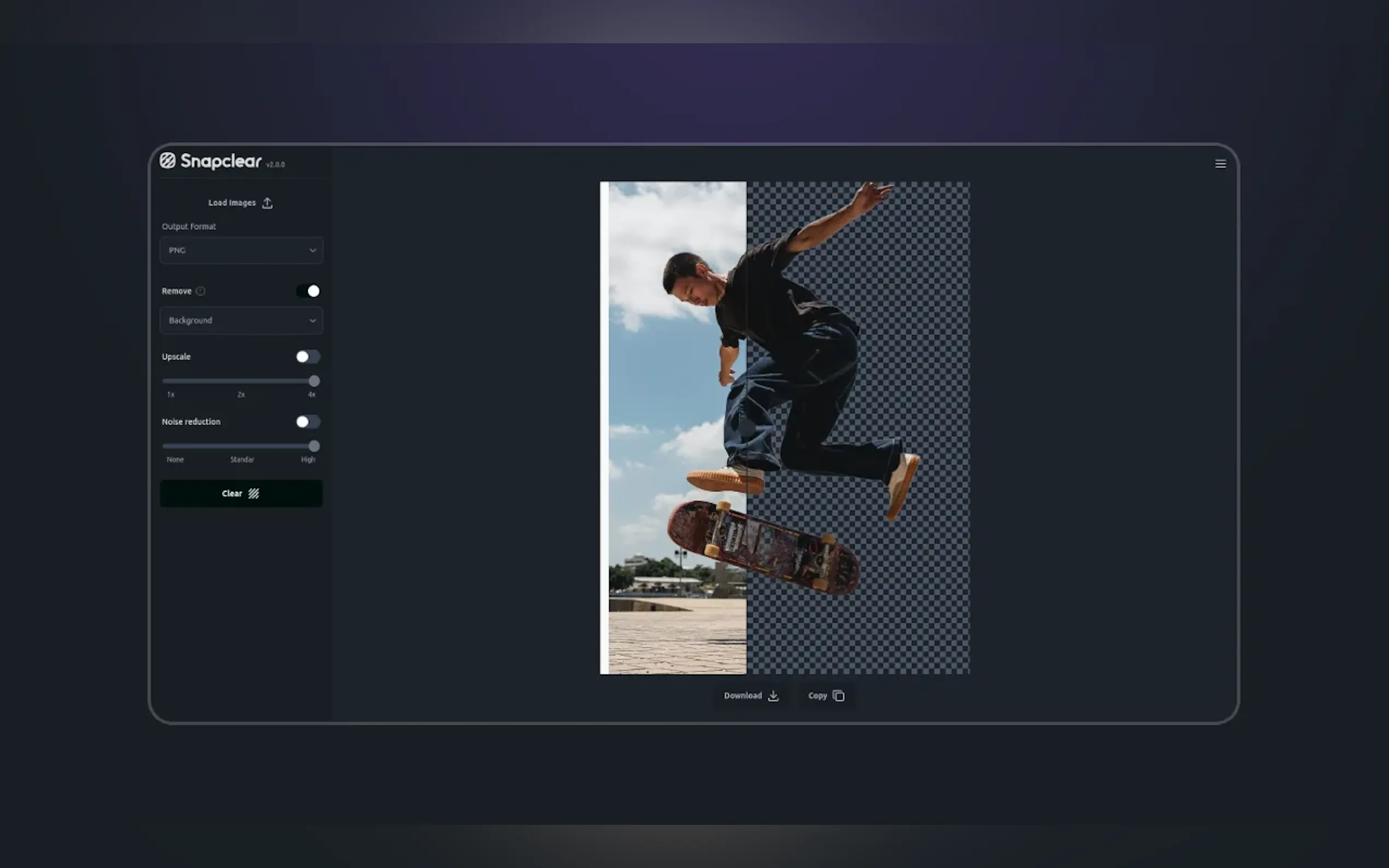The width and height of the screenshot is (1389, 868).
Task: Click the copy duplicate icon
Action: (x=838, y=696)
